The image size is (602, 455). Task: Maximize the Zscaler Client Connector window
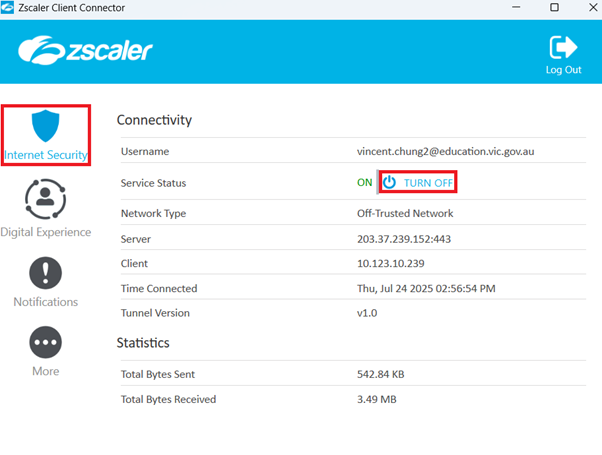(x=554, y=7)
